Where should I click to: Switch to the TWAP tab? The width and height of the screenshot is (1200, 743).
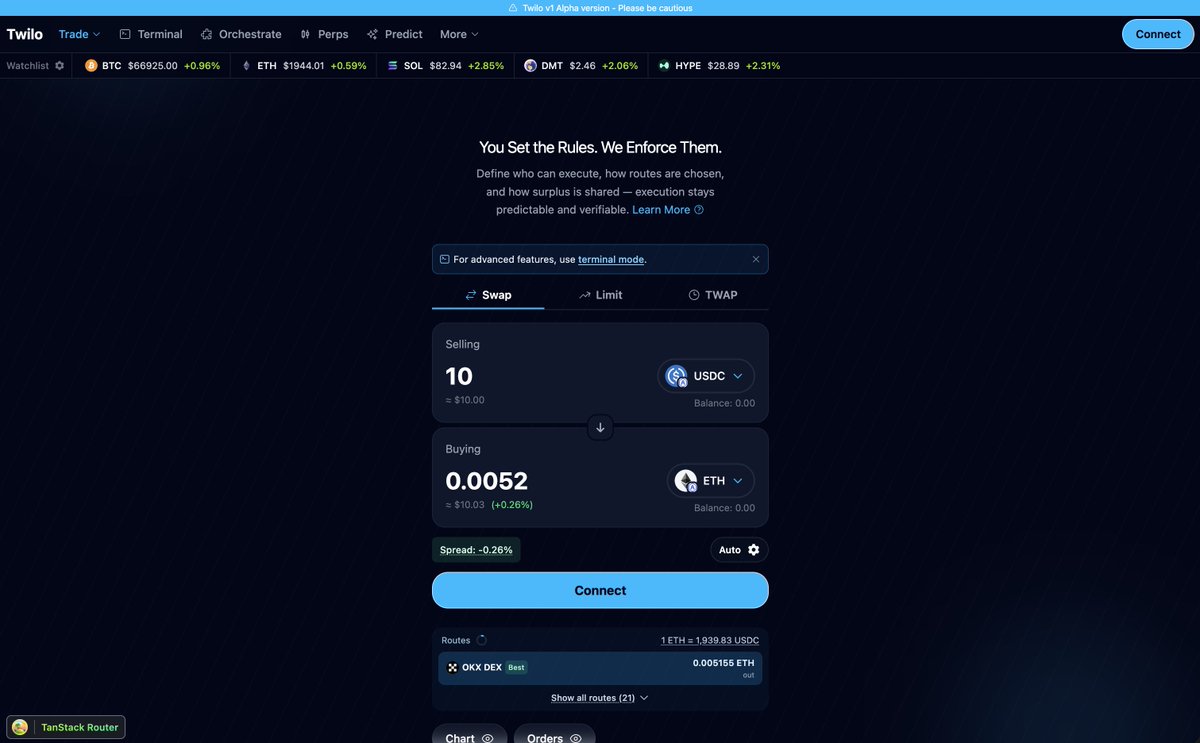[x=713, y=295]
